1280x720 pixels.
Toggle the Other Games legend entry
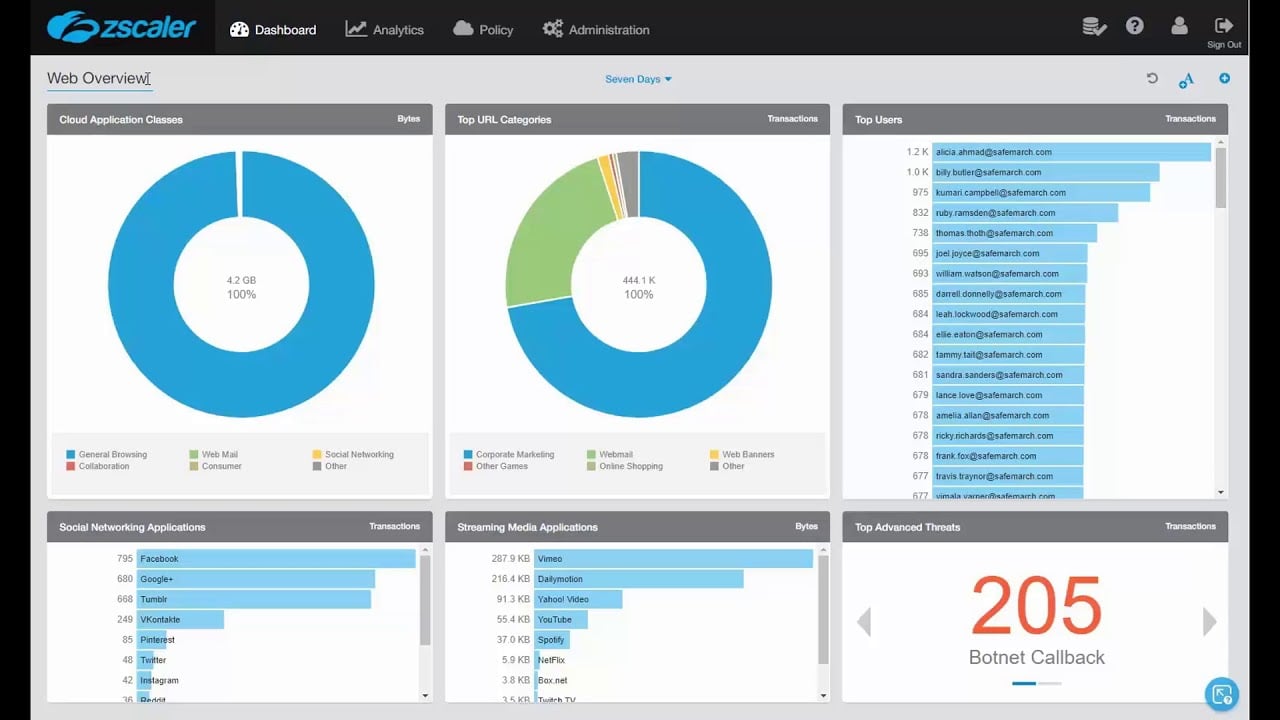click(x=496, y=466)
